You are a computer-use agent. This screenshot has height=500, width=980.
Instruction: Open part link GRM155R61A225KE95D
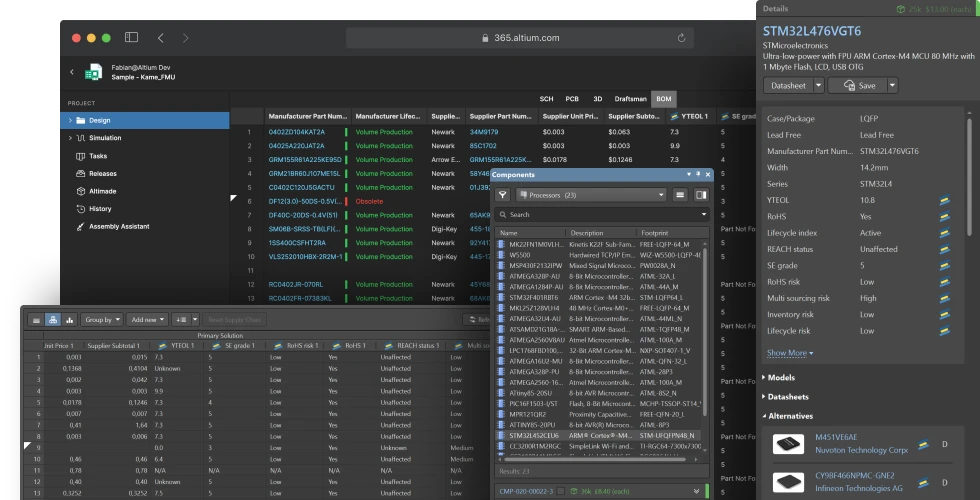coord(305,159)
